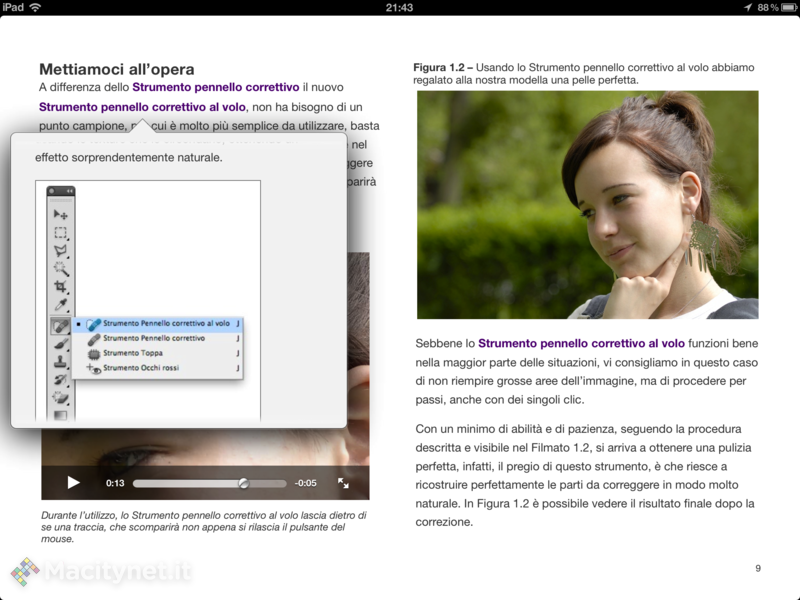This screenshot has width=800, height=600.
Task: Select the Polygonal Lasso tool
Action: pos(60,251)
